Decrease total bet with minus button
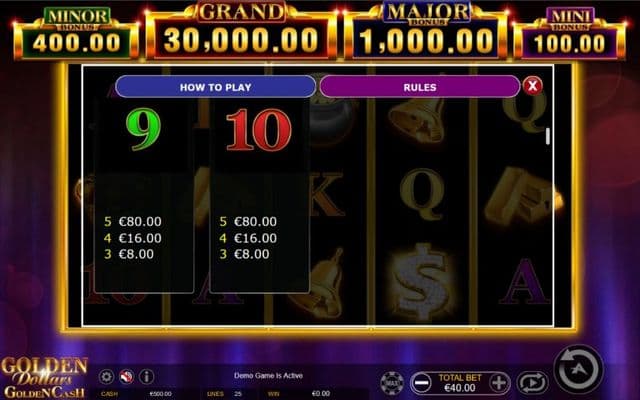This screenshot has width=640, height=400. (421, 383)
